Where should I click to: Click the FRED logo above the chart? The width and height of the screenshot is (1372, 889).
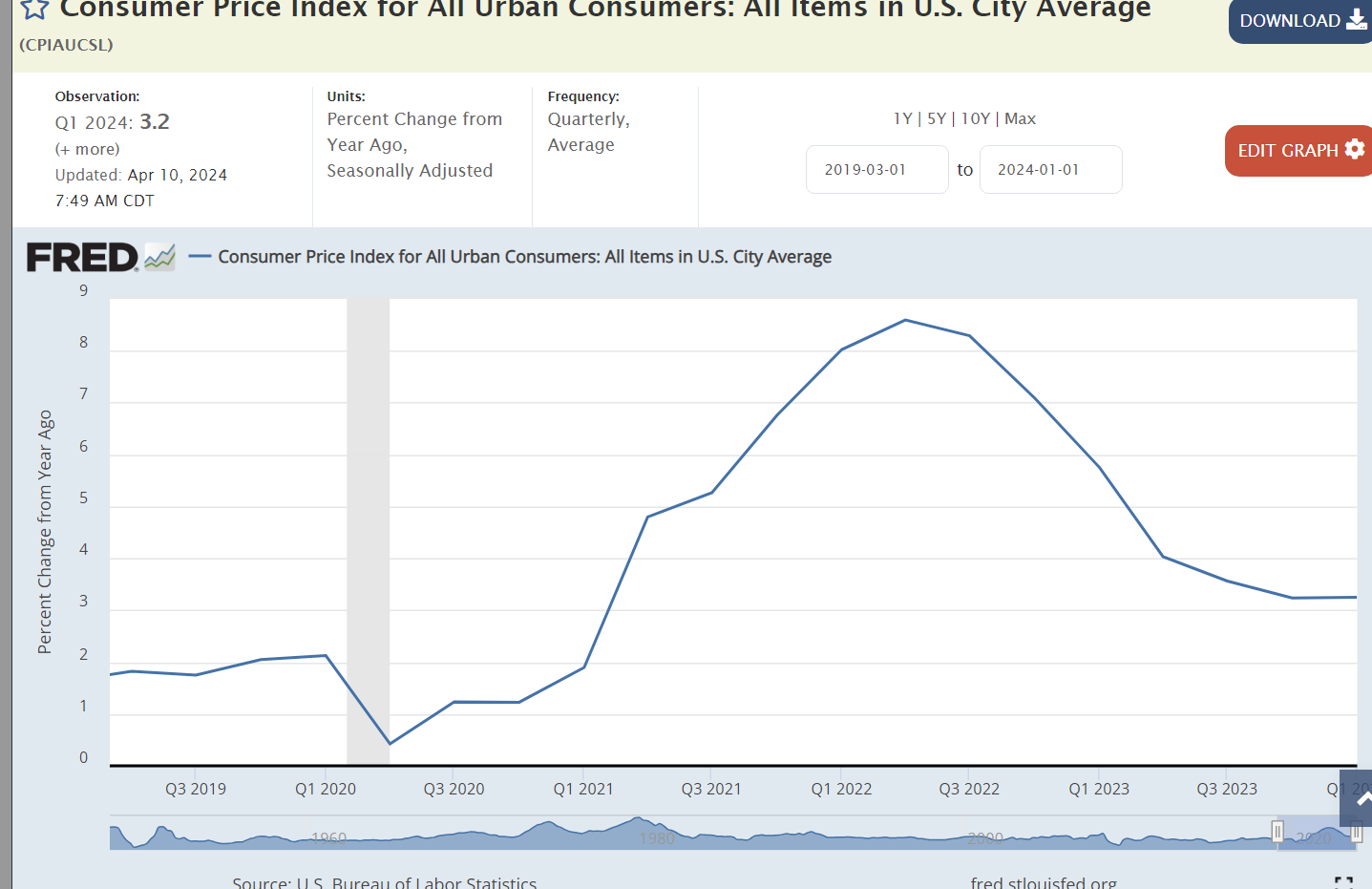click(x=99, y=257)
